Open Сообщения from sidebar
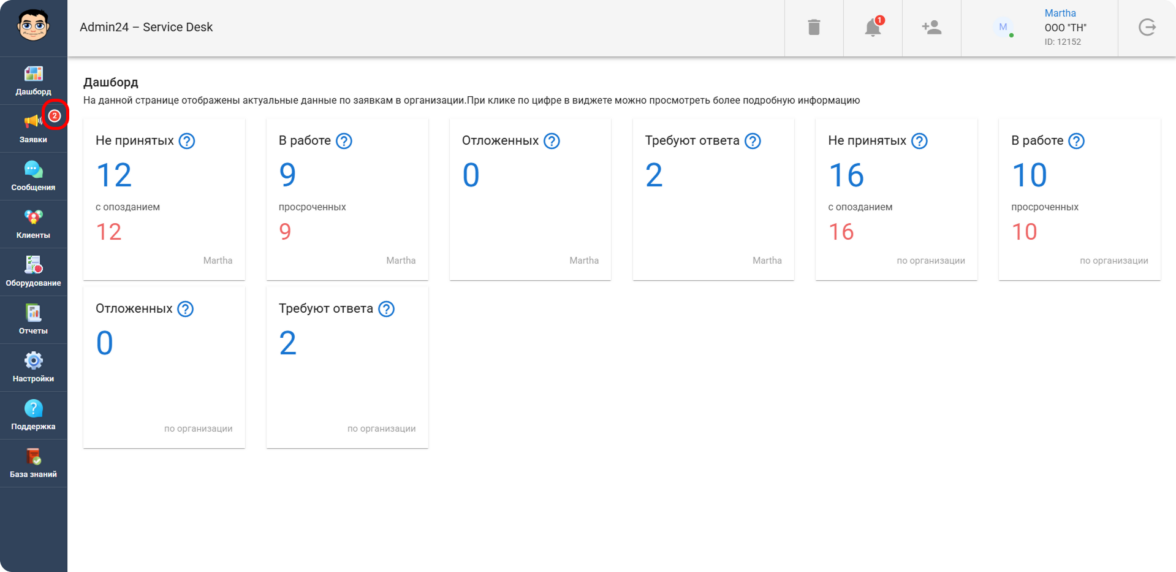The height and width of the screenshot is (572, 1176). pos(33,174)
